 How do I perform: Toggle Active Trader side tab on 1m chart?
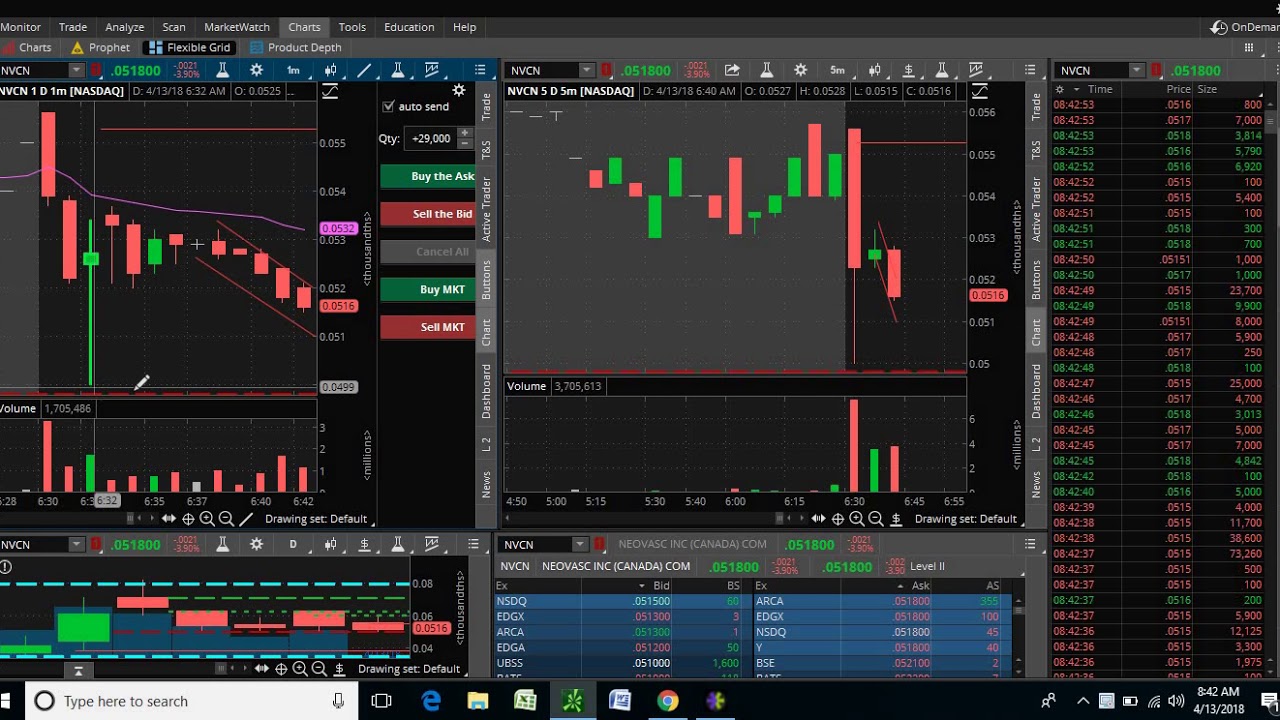click(x=487, y=209)
